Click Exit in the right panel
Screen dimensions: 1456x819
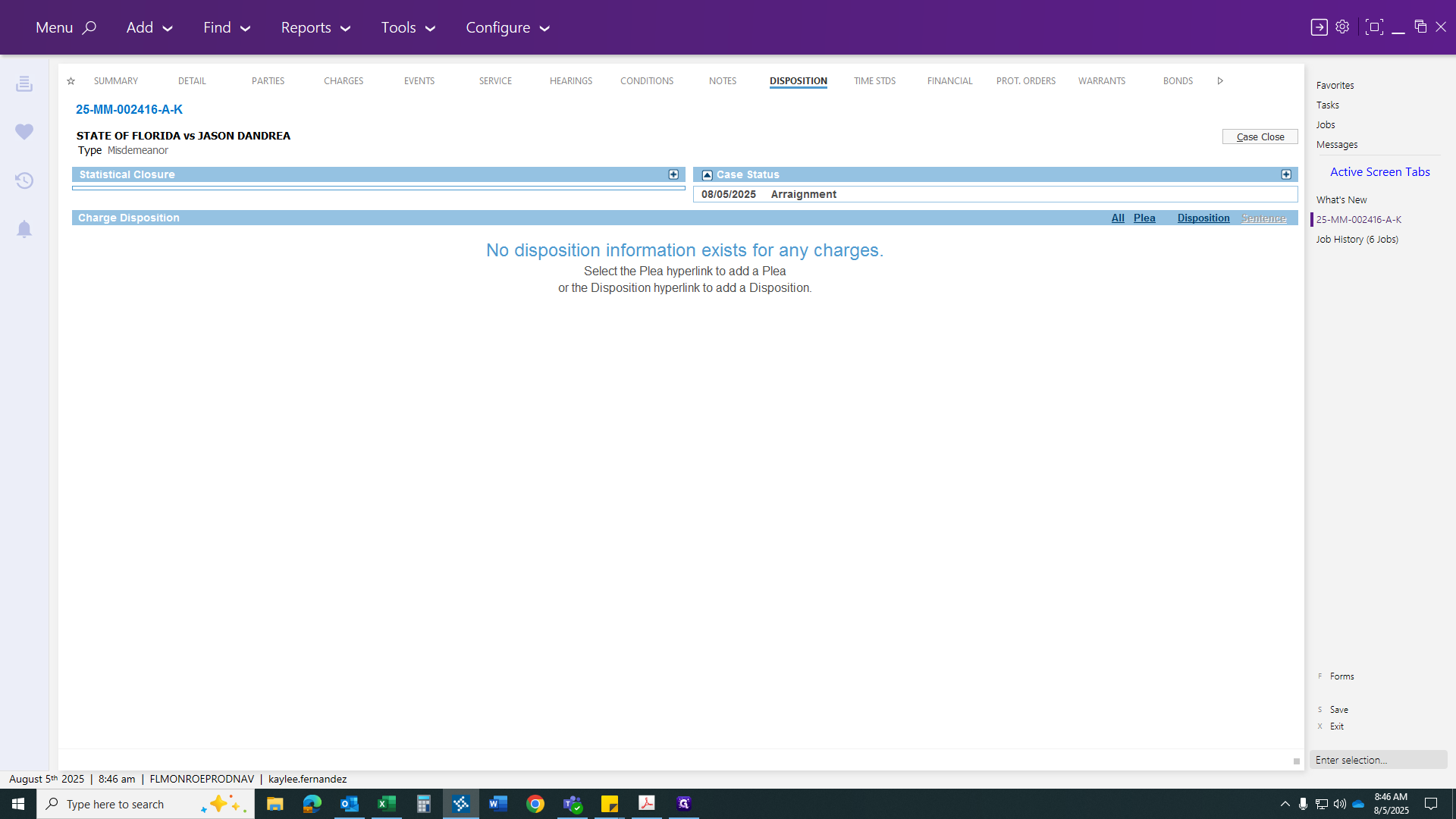tap(1336, 726)
